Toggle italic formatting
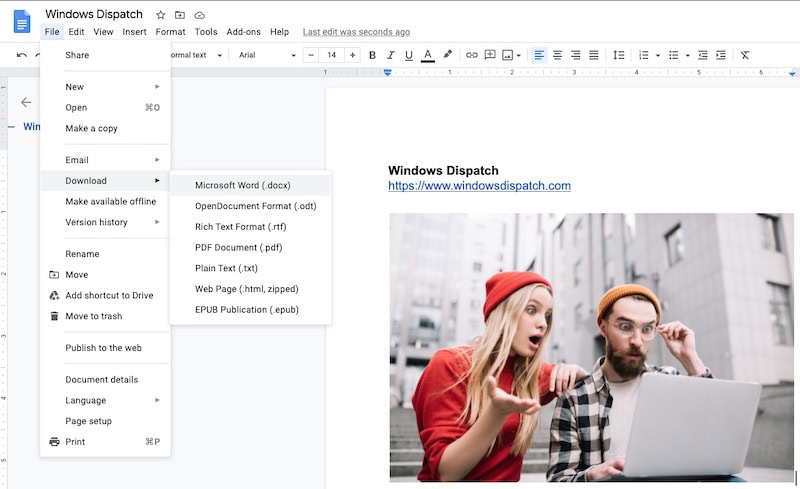This screenshot has height=489, width=800. (x=390, y=55)
